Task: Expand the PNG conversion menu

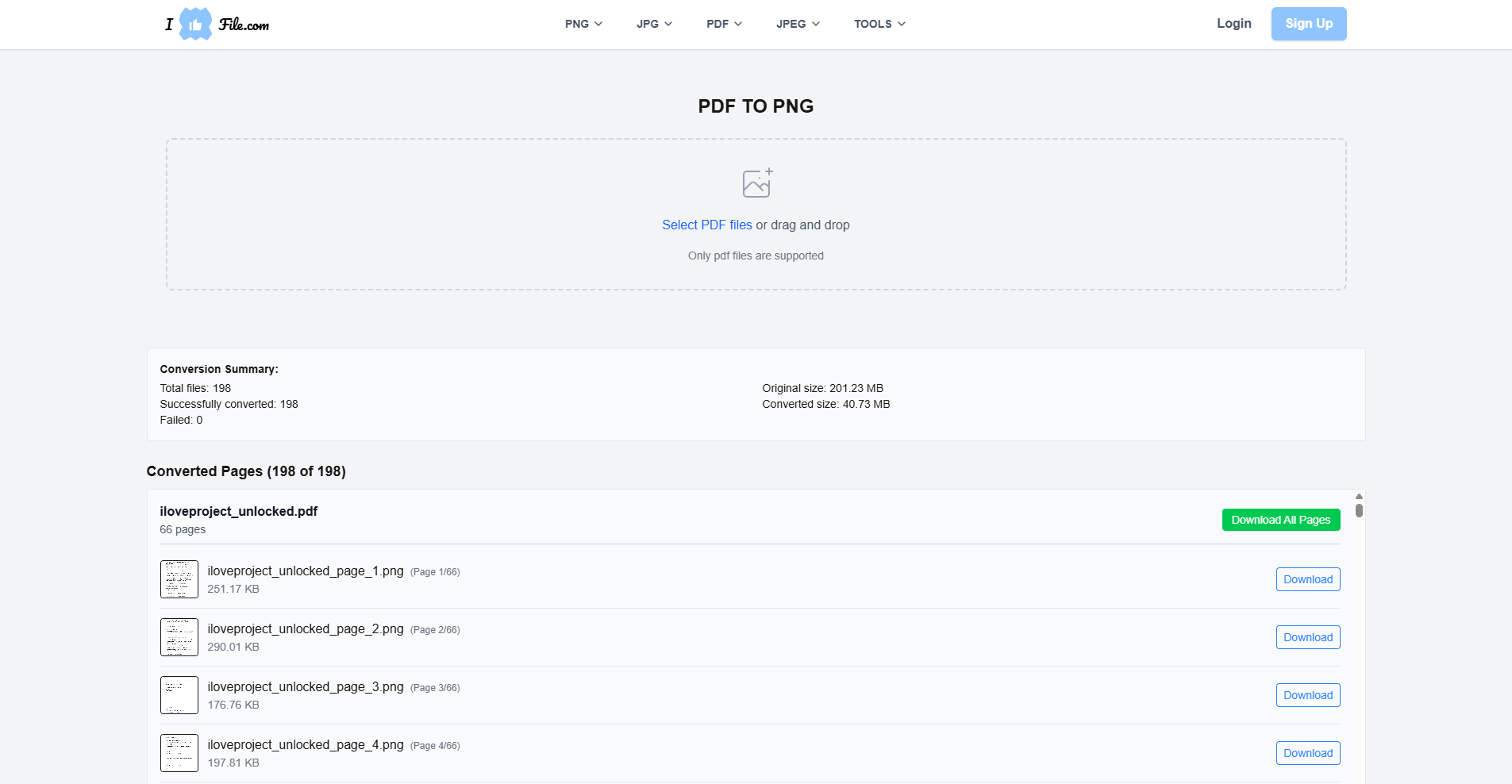Action: (583, 24)
